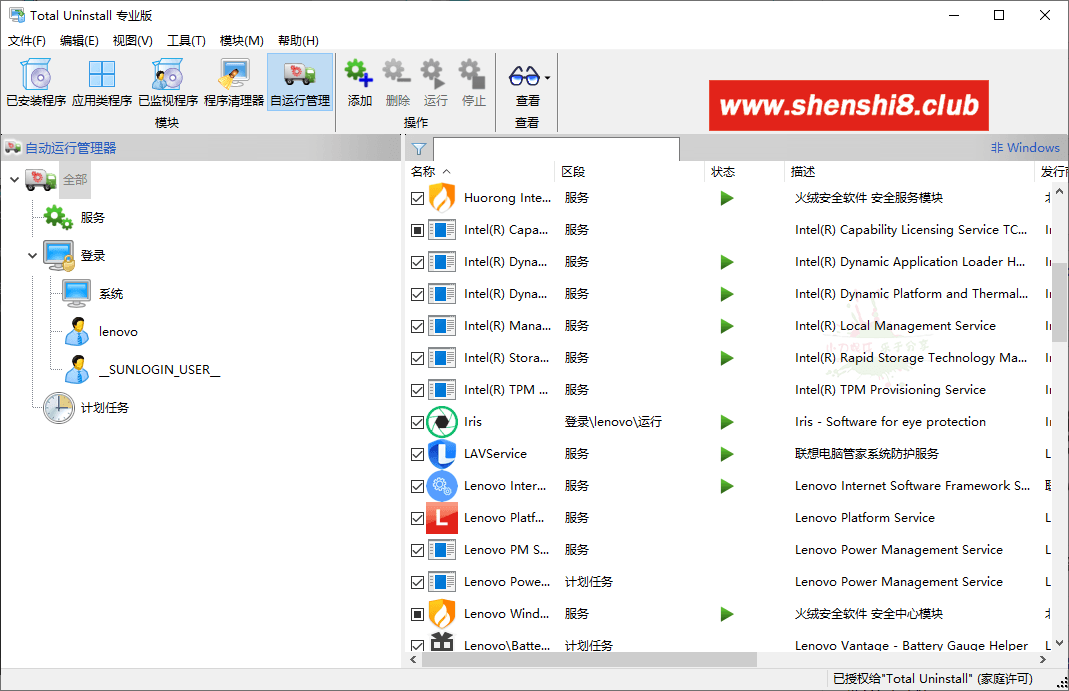Select the lenovo user node
The height and width of the screenshot is (691, 1069).
click(x=118, y=332)
